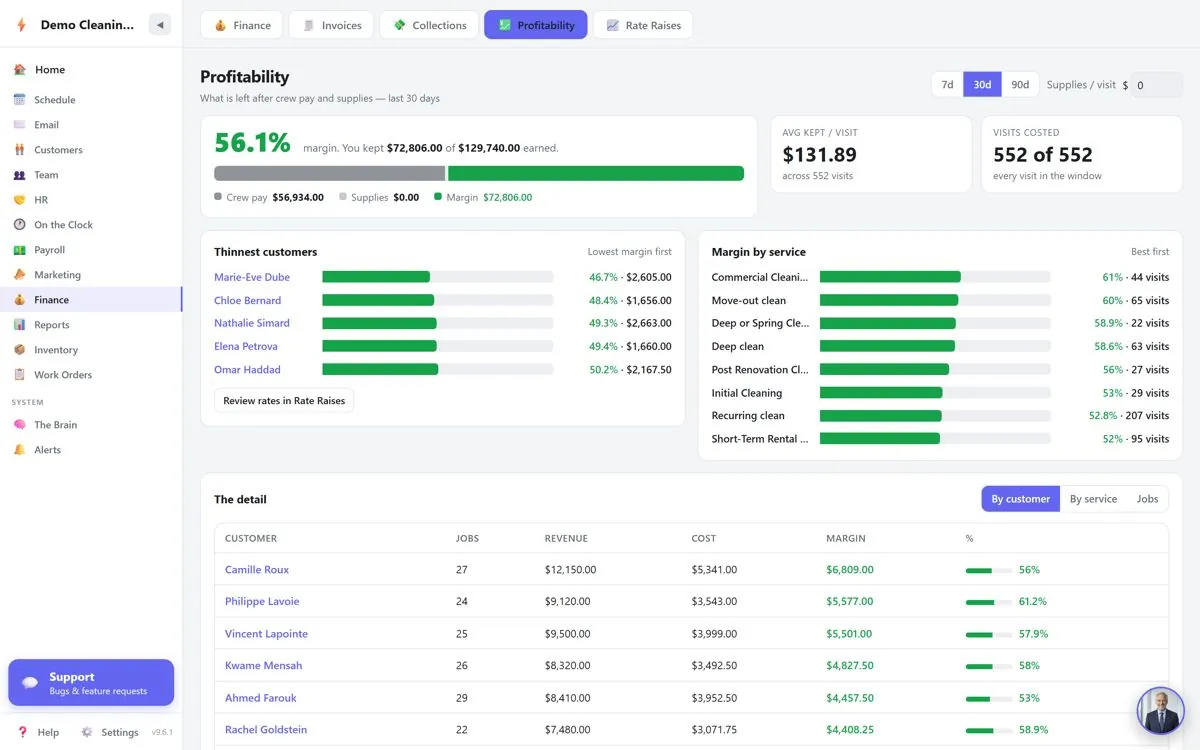1200x750 pixels.
Task: Click the Commercial Cleaning margin bar
Action: tap(935, 277)
